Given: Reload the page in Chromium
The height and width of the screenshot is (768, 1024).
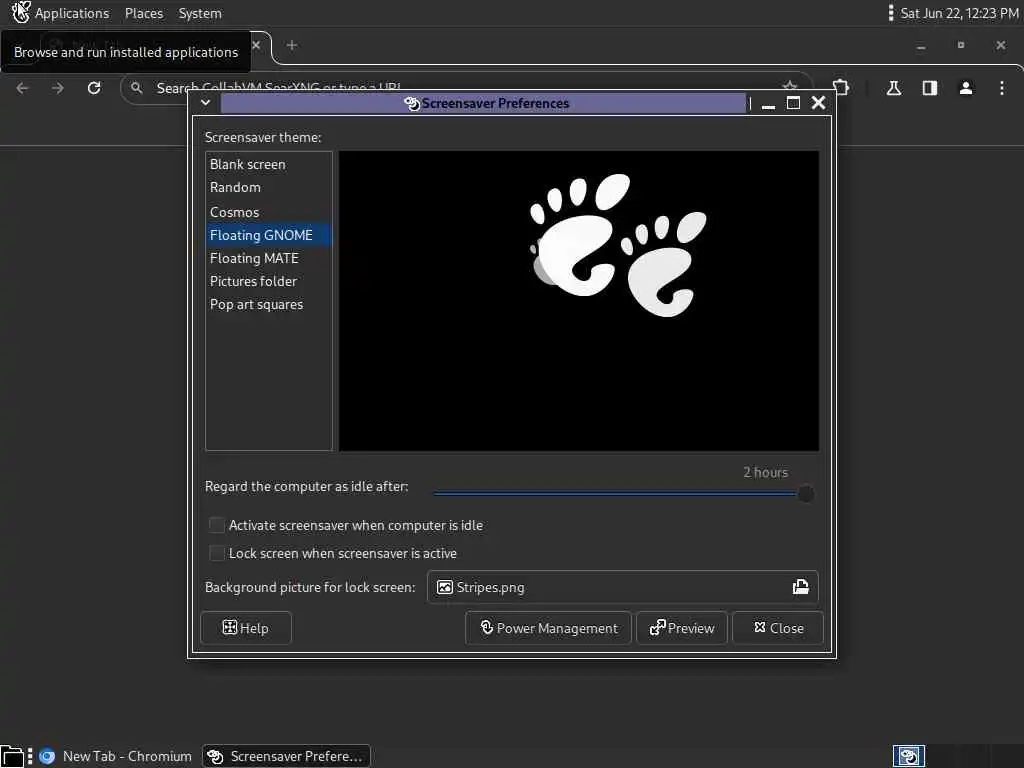Looking at the screenshot, I should coord(94,88).
